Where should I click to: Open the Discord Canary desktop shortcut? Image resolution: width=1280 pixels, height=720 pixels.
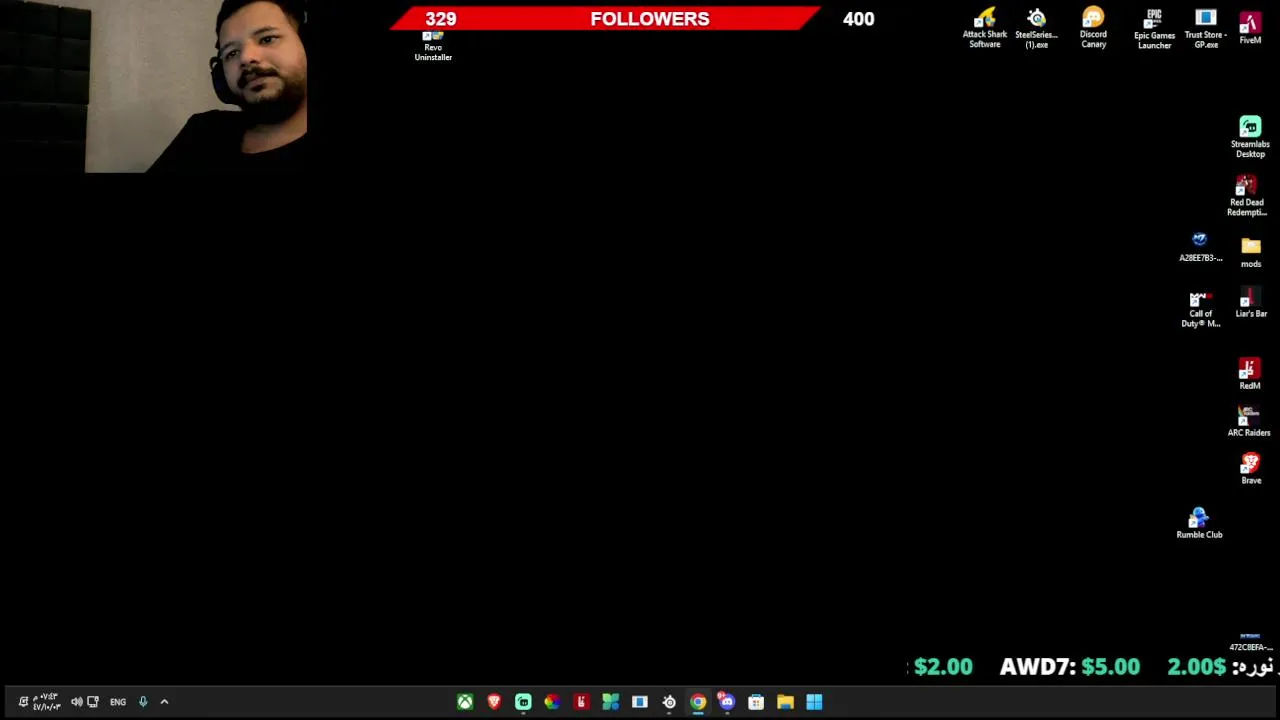(1093, 28)
